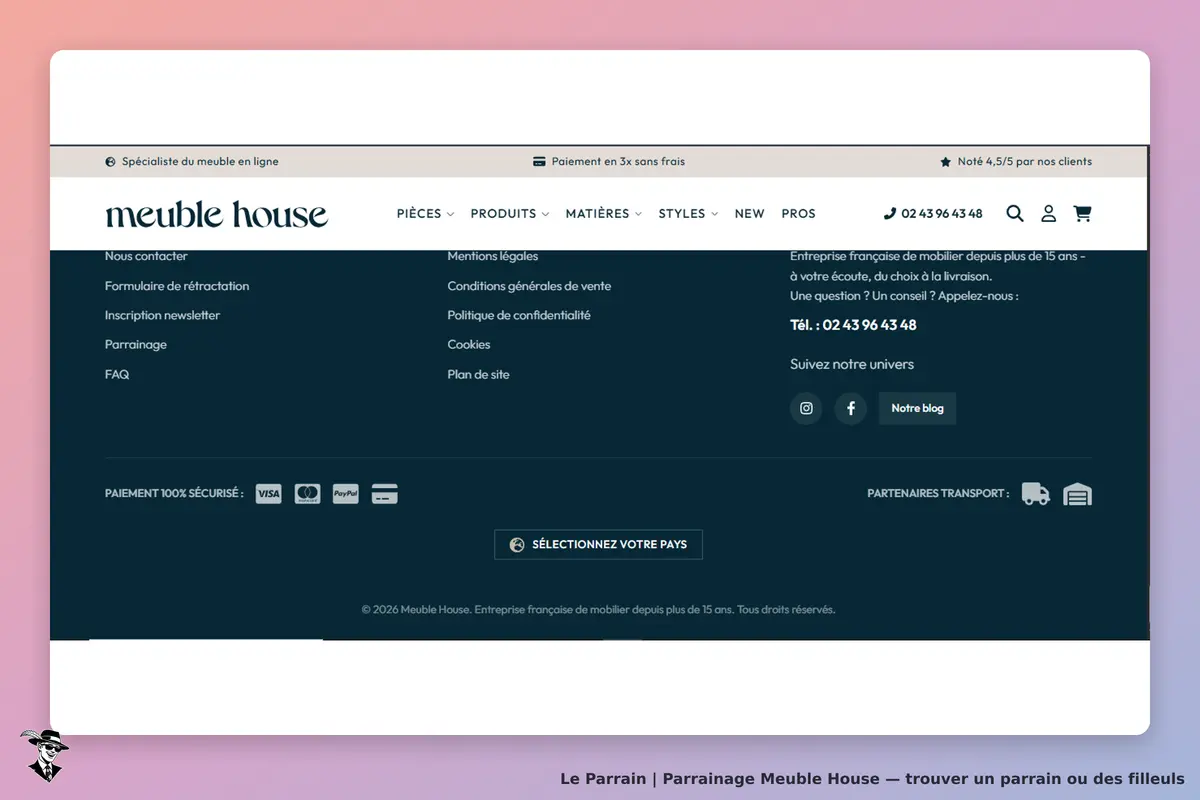Click 'PAIEMENT 100% SÉCURISÉ' label
This screenshot has width=1200, height=800.
[x=174, y=493]
